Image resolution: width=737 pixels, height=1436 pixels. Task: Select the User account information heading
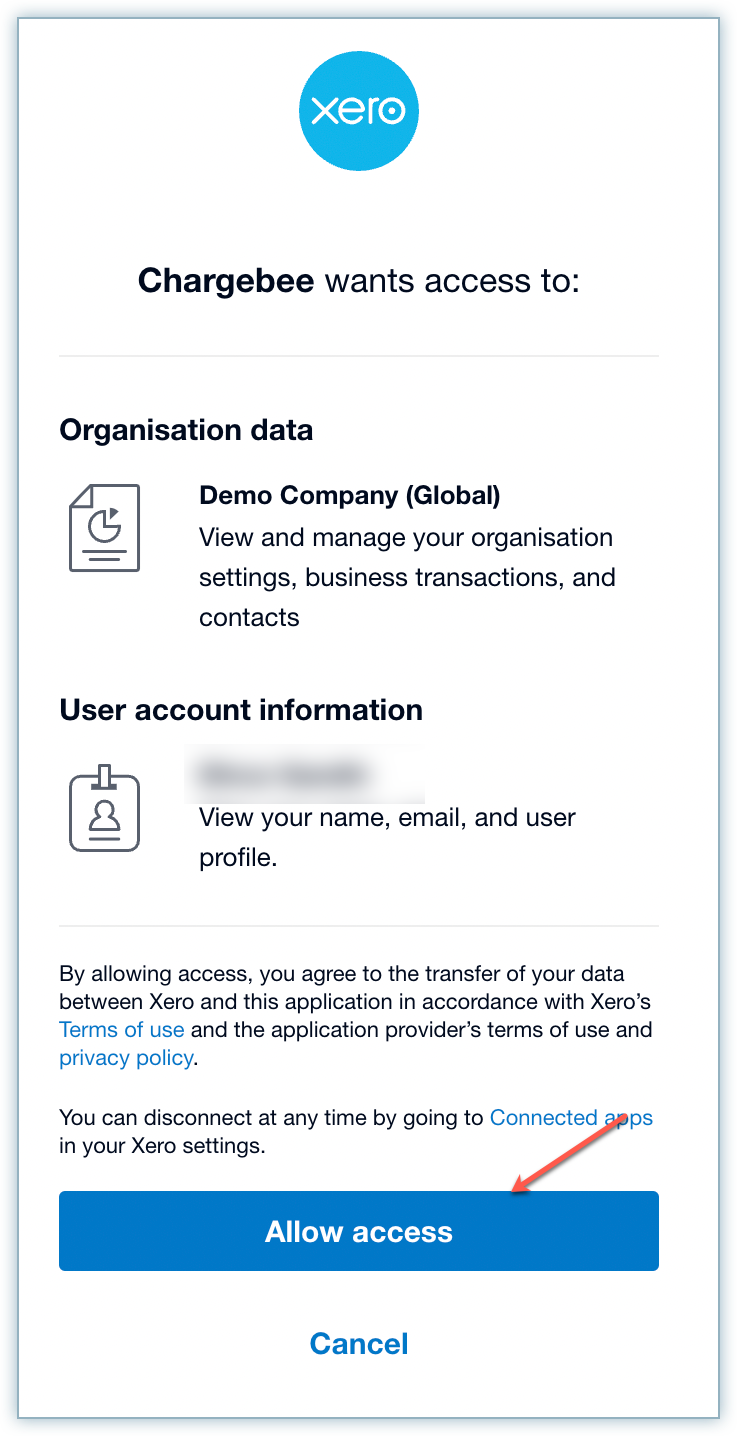tap(241, 710)
